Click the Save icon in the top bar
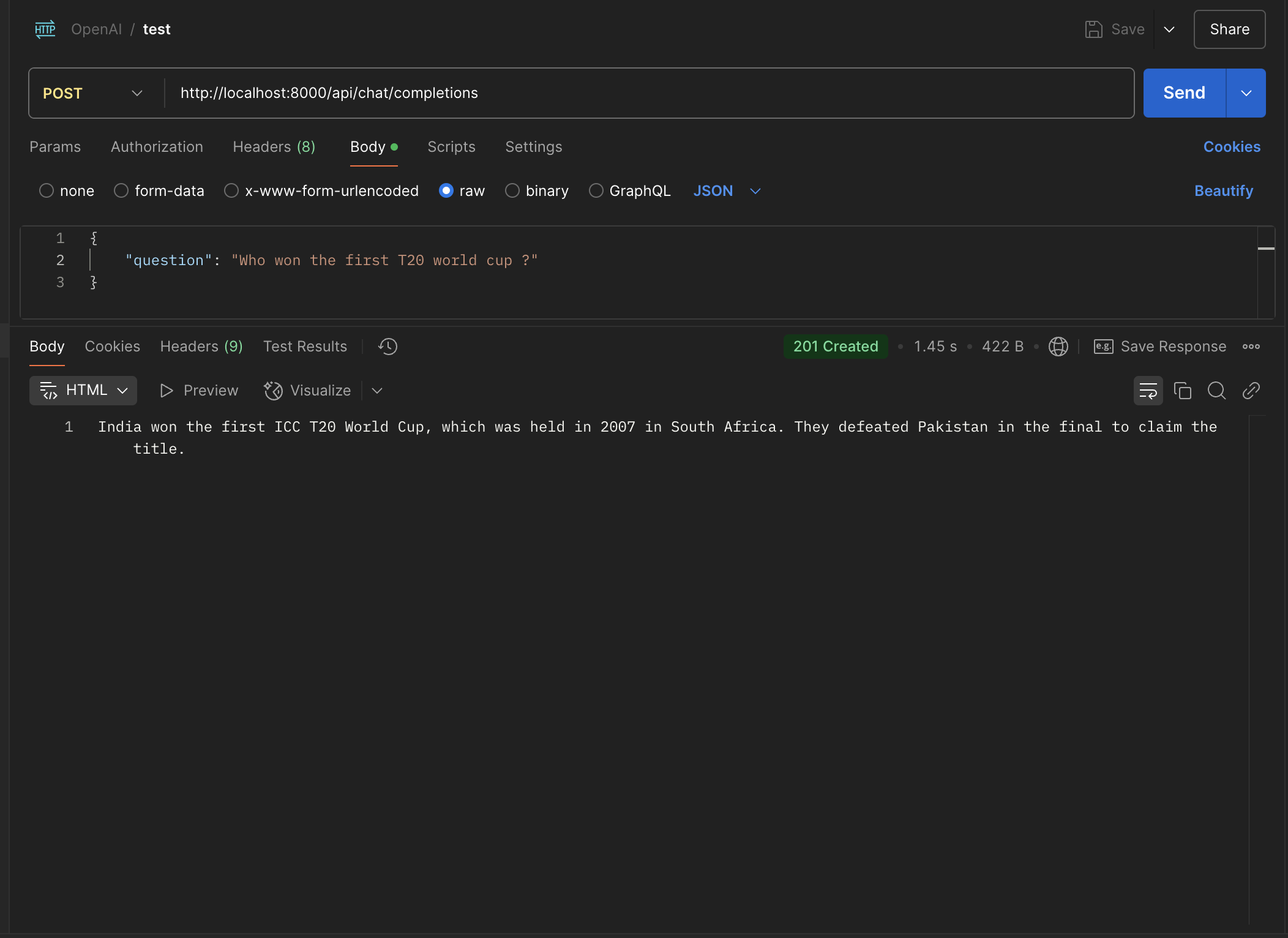Image resolution: width=1288 pixels, height=938 pixels. (1095, 29)
